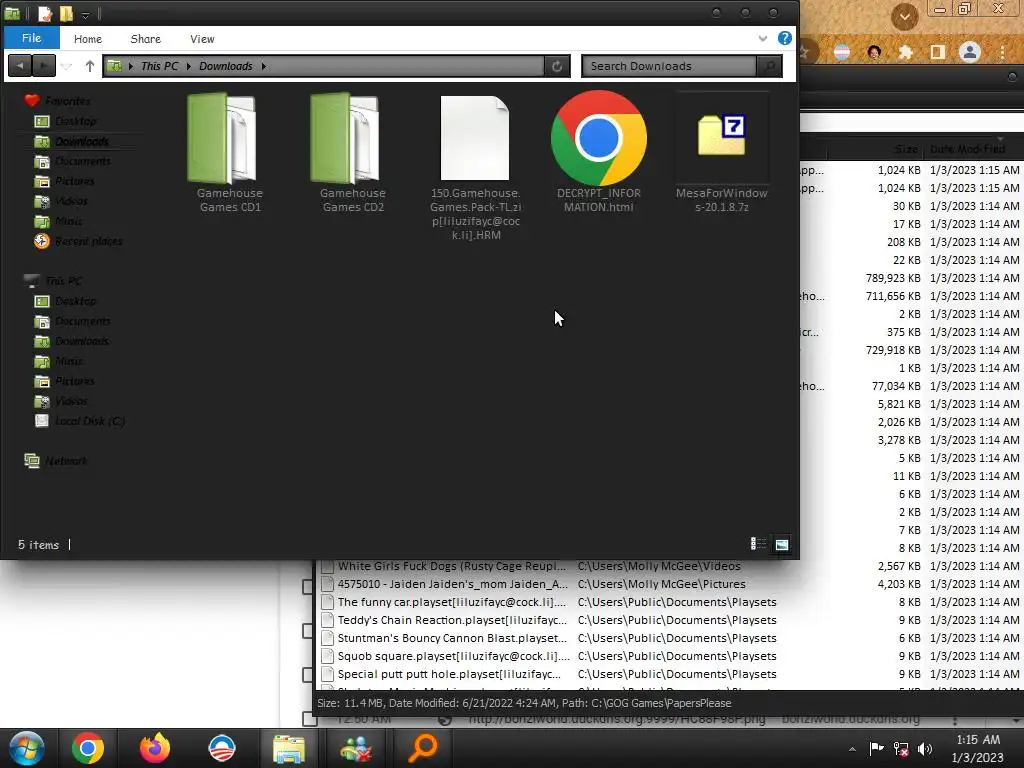This screenshot has height=768, width=1024.
Task: Select This PC in navigation pane
Action: point(63,281)
